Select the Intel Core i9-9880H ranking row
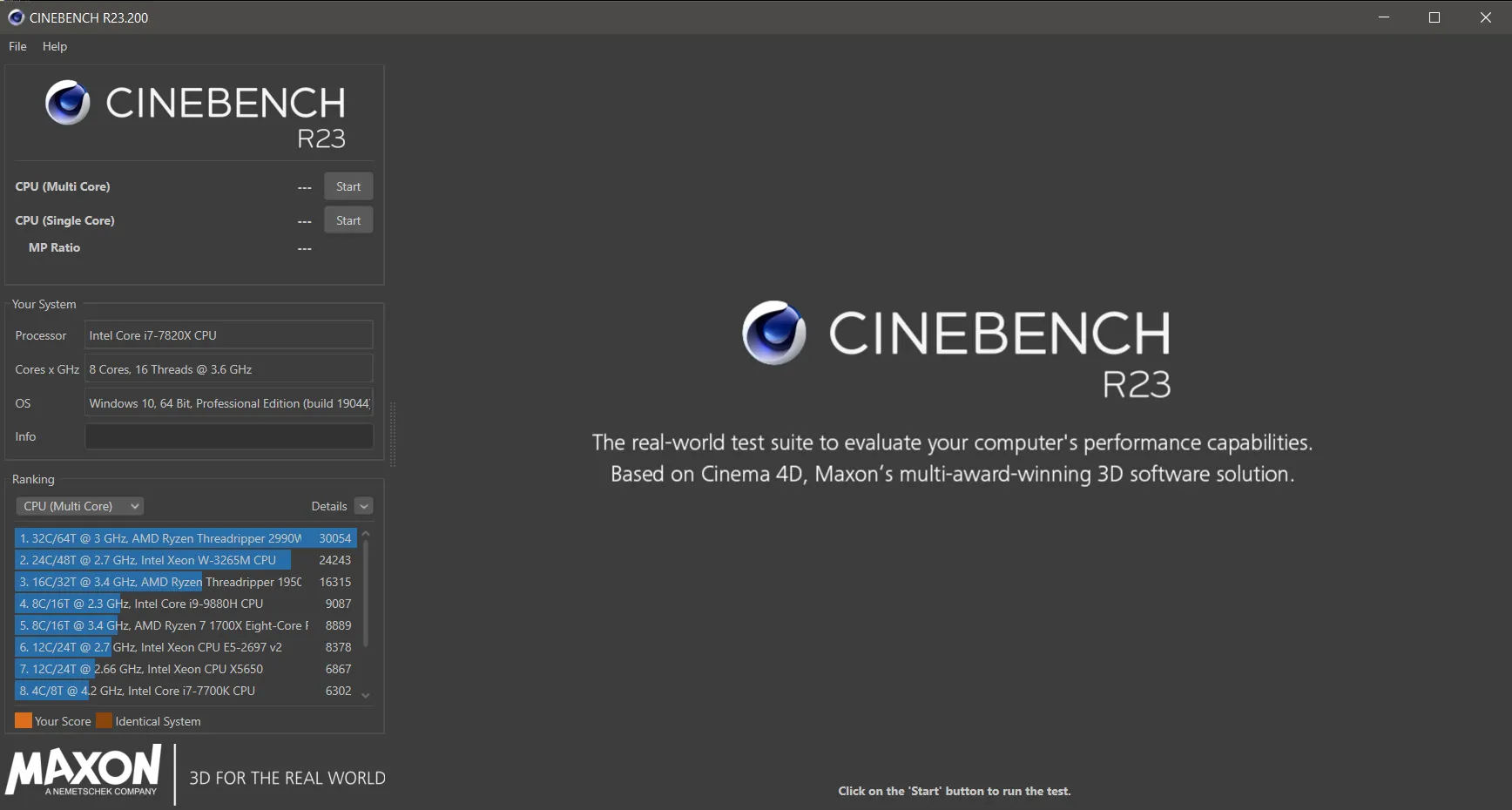Image resolution: width=1512 pixels, height=810 pixels. (x=186, y=604)
